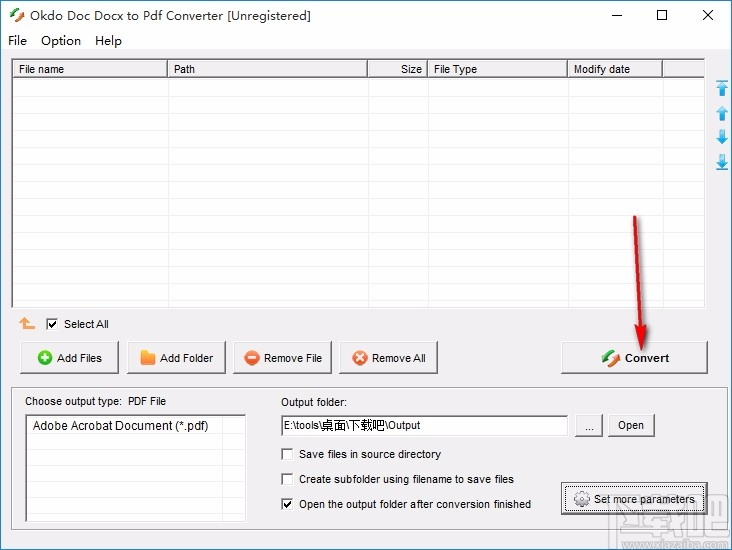Click the Add Folder button

pos(176,358)
